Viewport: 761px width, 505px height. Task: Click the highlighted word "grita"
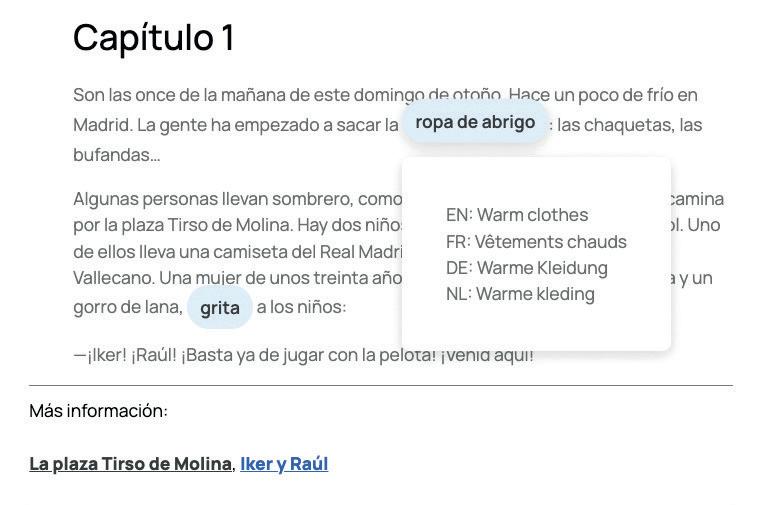pos(220,308)
